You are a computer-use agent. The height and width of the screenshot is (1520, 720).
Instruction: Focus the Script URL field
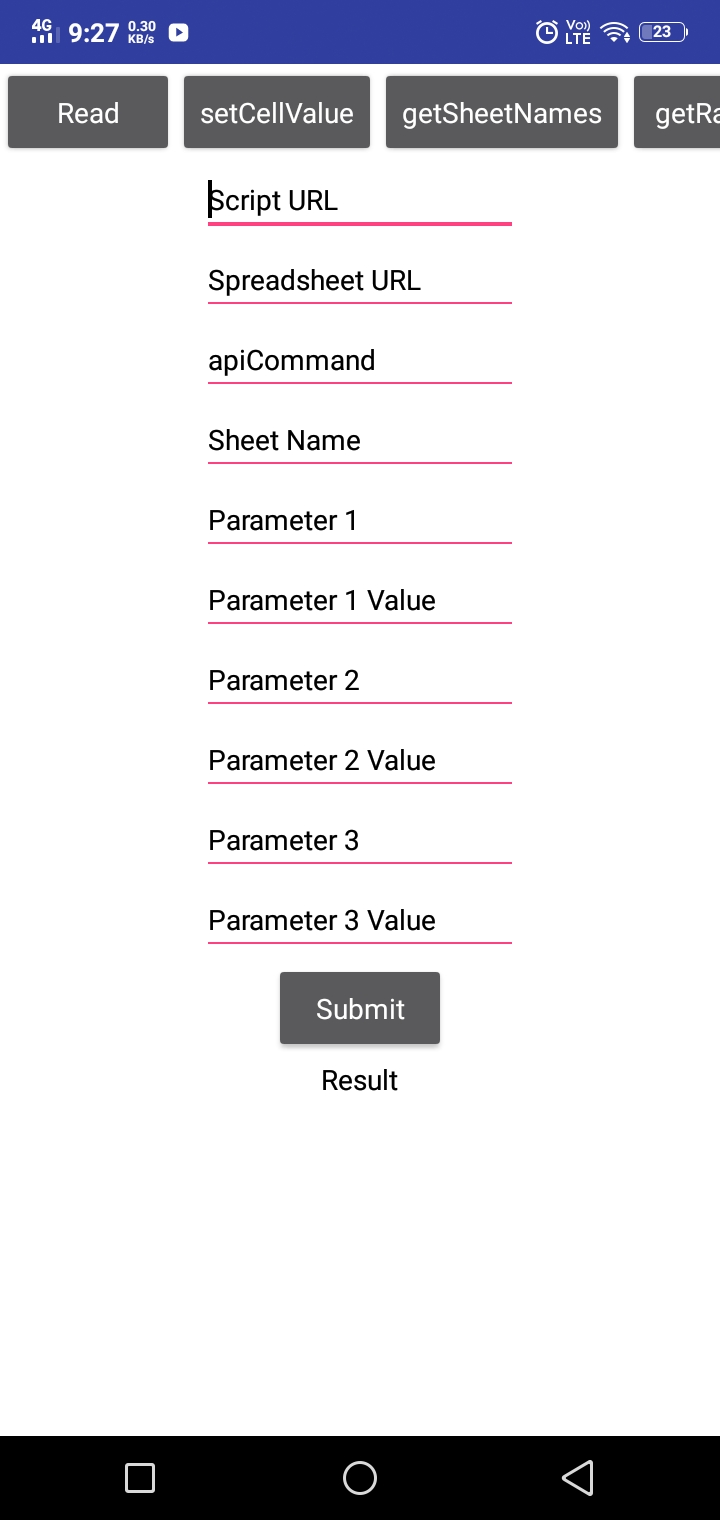(x=360, y=201)
